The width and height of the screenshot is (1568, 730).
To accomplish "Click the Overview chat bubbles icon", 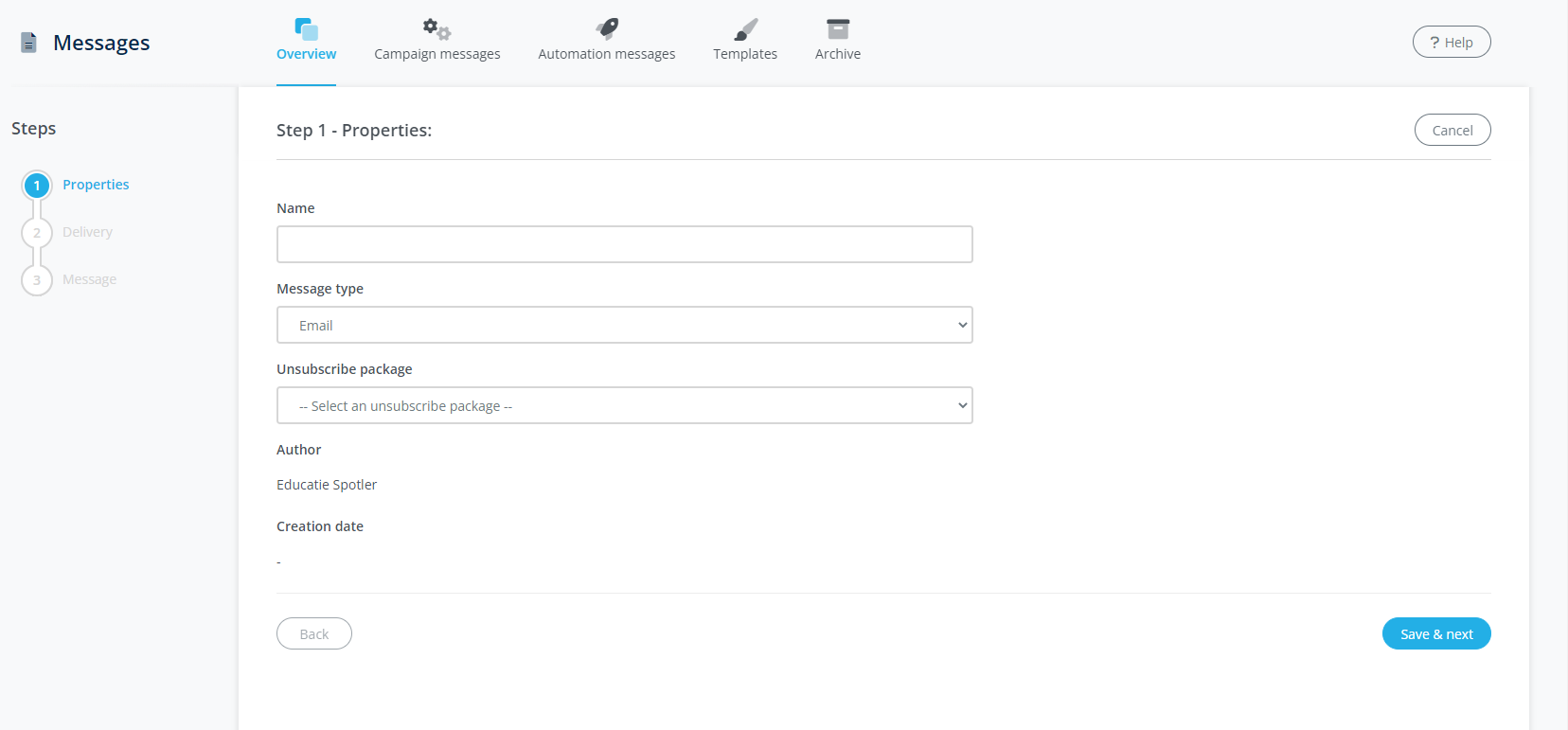I will point(306,28).
